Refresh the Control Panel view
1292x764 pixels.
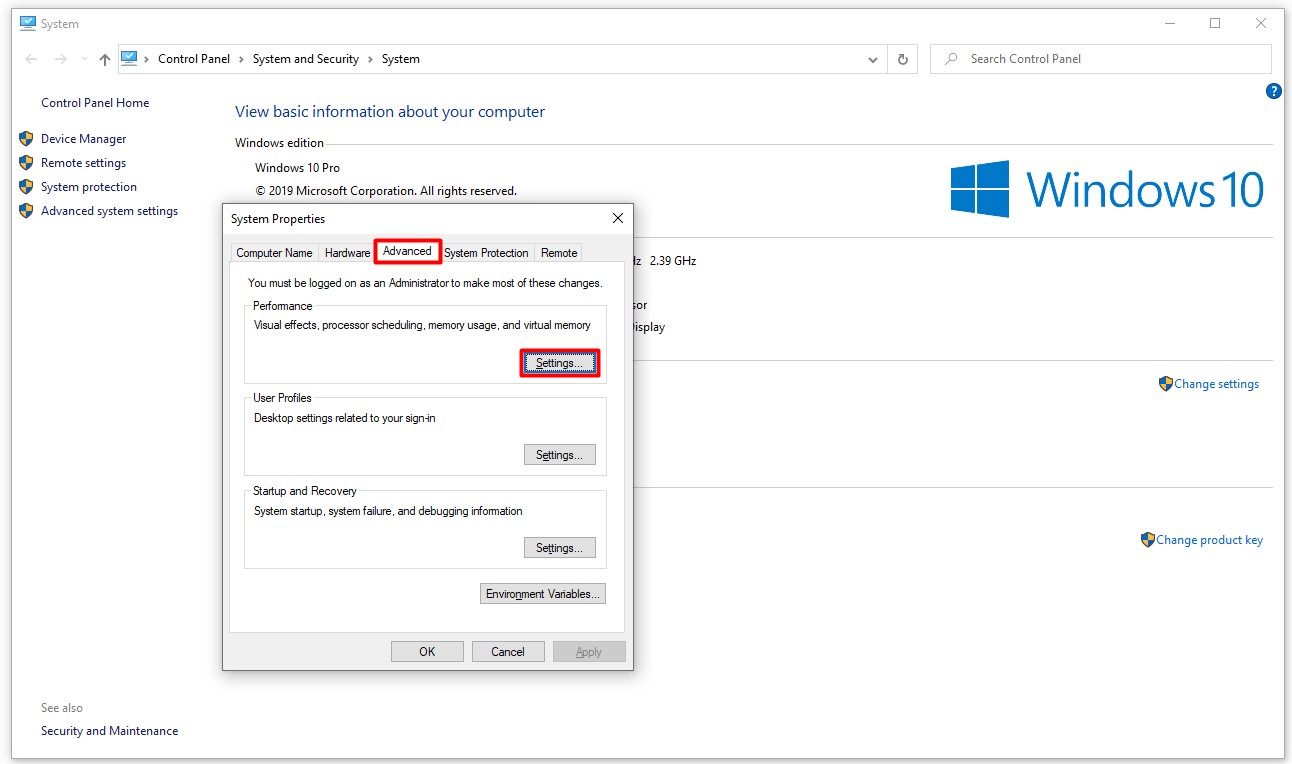click(902, 59)
